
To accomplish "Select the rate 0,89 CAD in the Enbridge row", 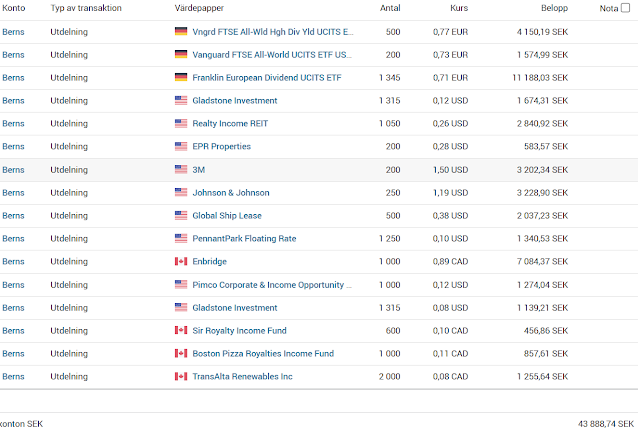I will 451,262.
